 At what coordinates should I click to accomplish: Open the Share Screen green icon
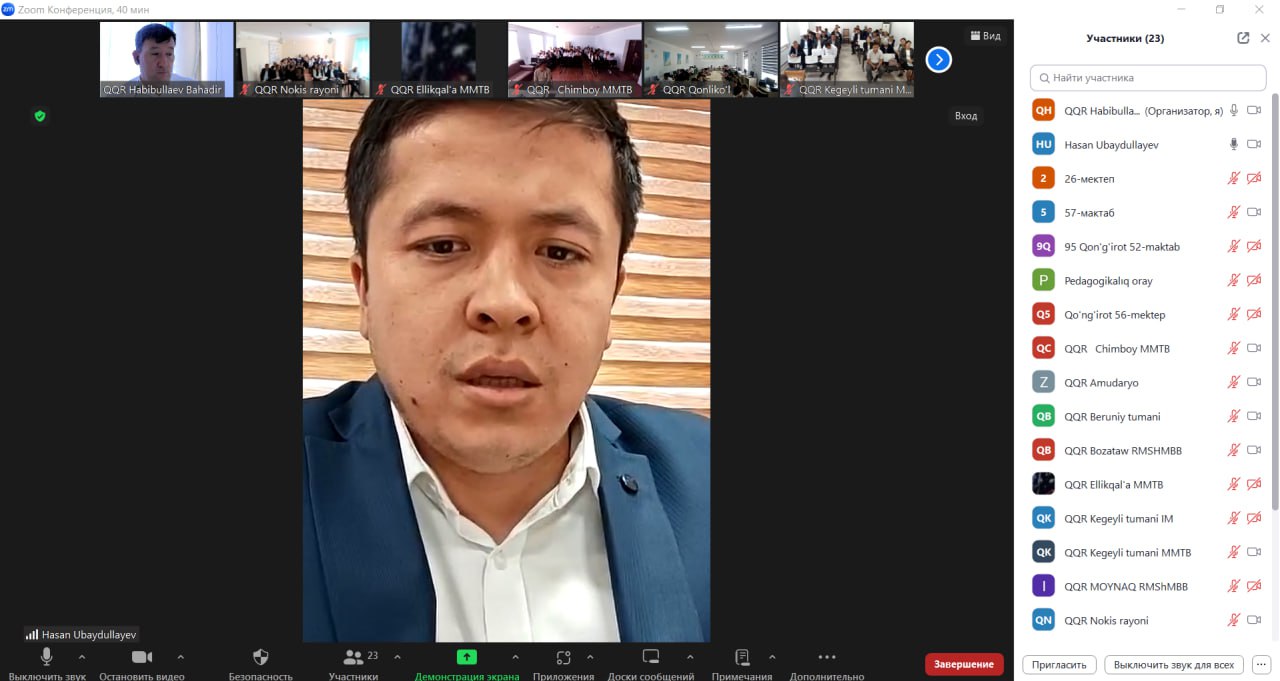click(467, 657)
